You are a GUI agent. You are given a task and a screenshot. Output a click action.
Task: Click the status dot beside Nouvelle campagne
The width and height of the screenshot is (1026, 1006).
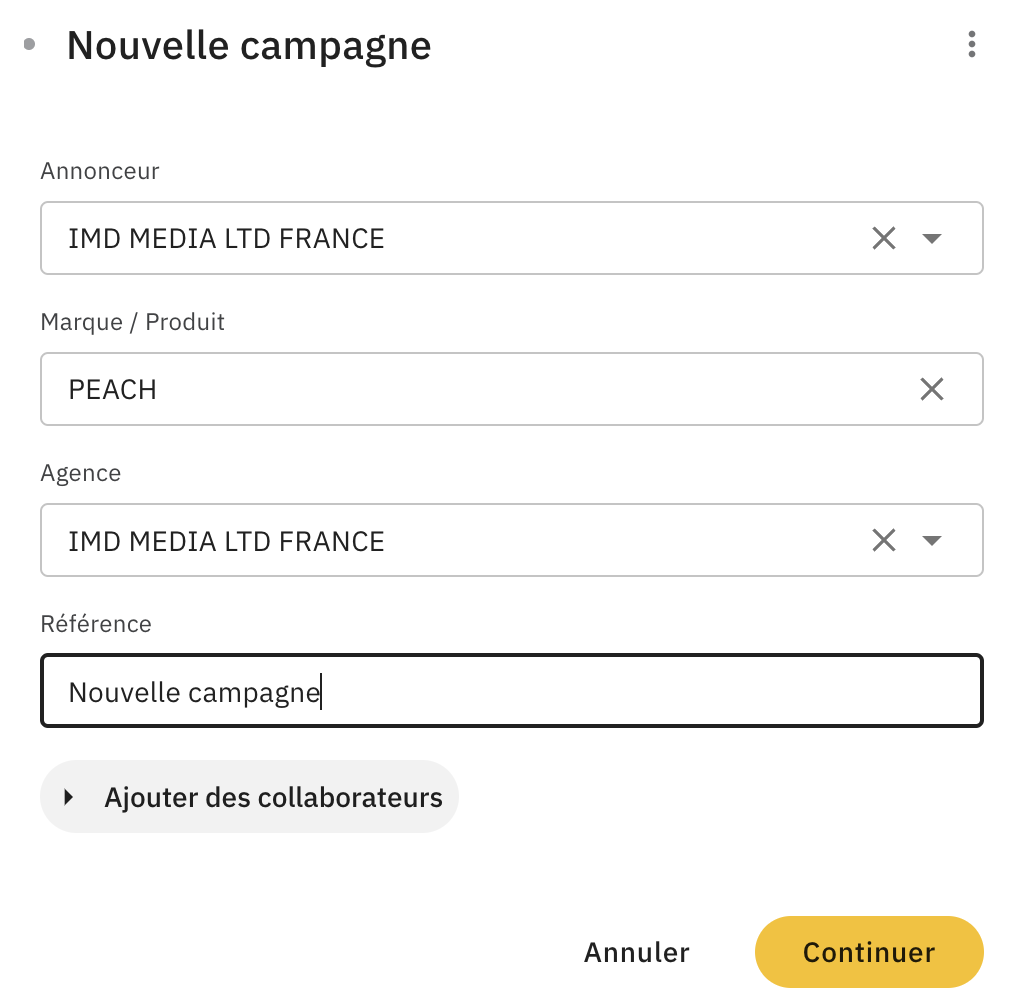click(x=29, y=44)
